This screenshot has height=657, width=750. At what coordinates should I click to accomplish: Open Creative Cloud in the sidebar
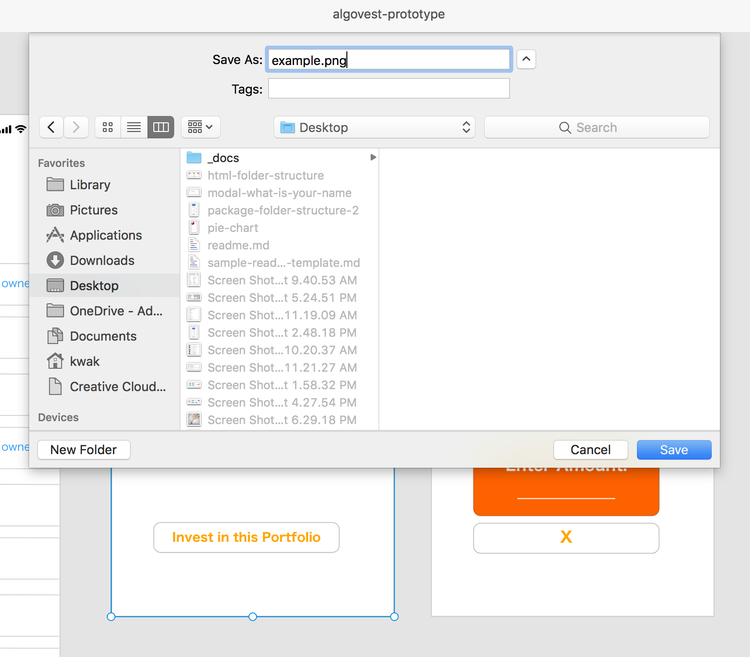(104, 386)
